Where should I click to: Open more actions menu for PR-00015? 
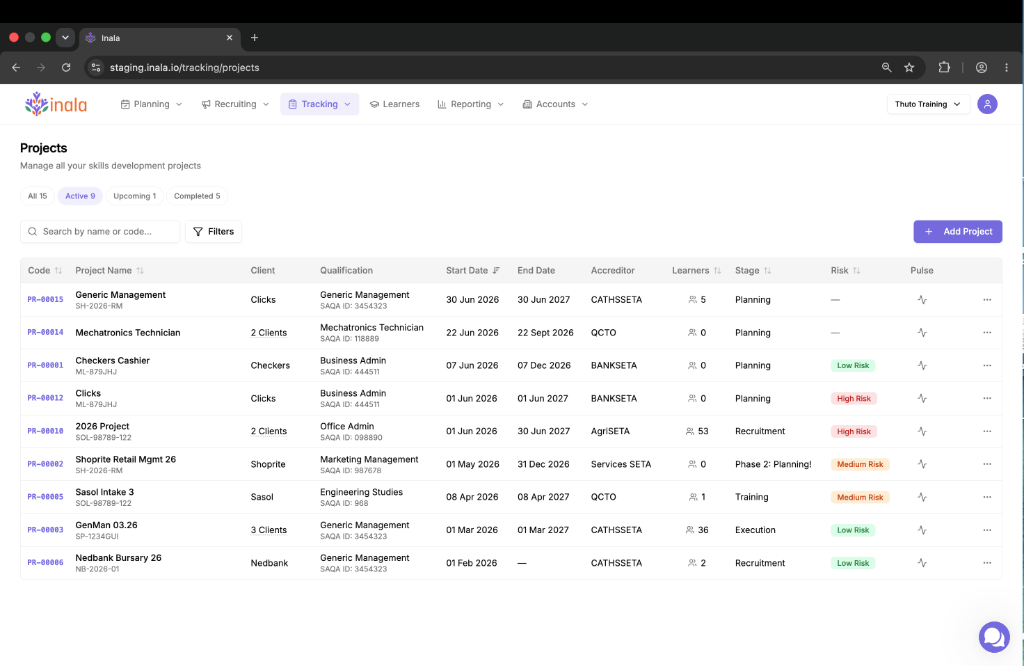point(987,300)
